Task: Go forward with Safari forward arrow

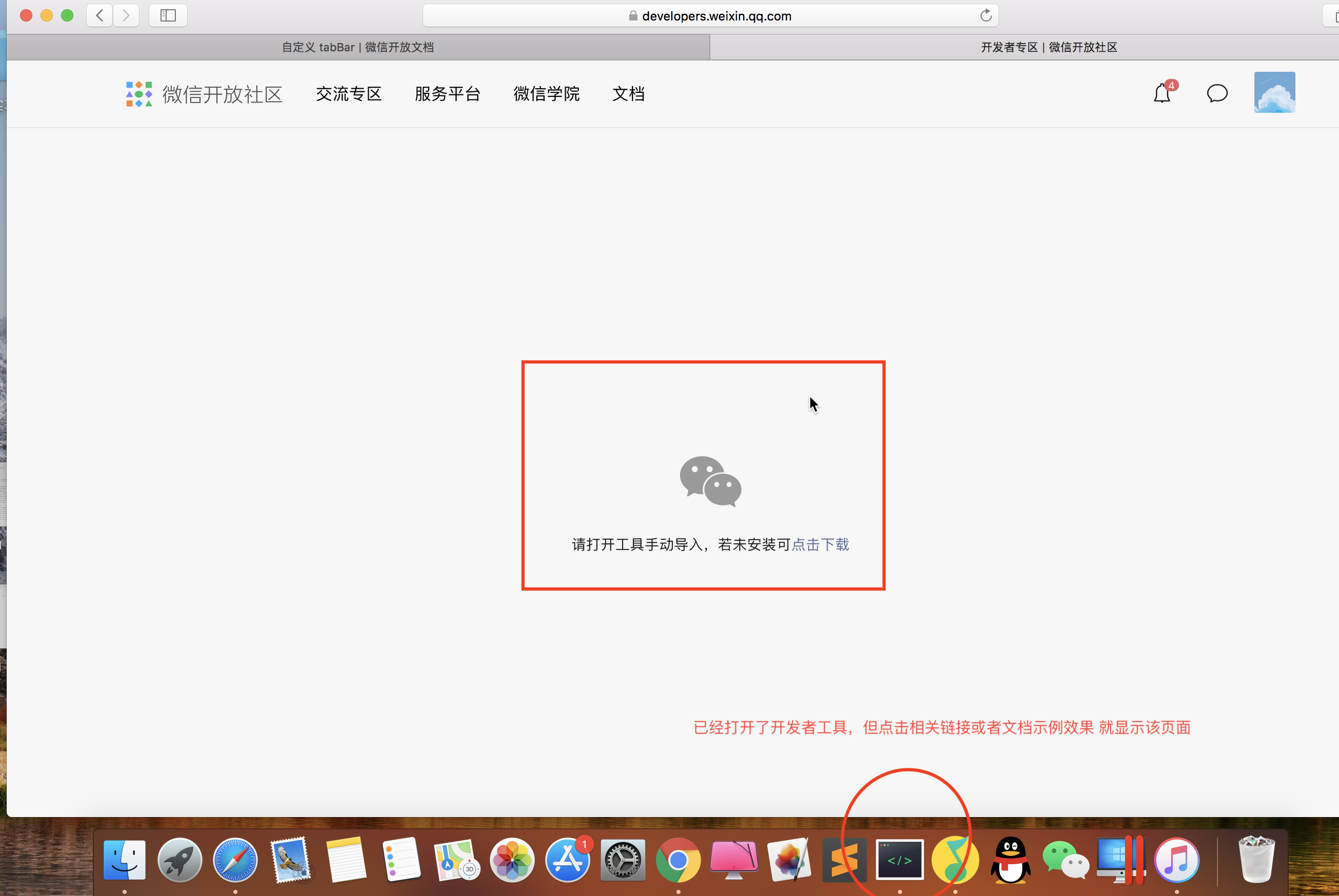Action: point(126,15)
